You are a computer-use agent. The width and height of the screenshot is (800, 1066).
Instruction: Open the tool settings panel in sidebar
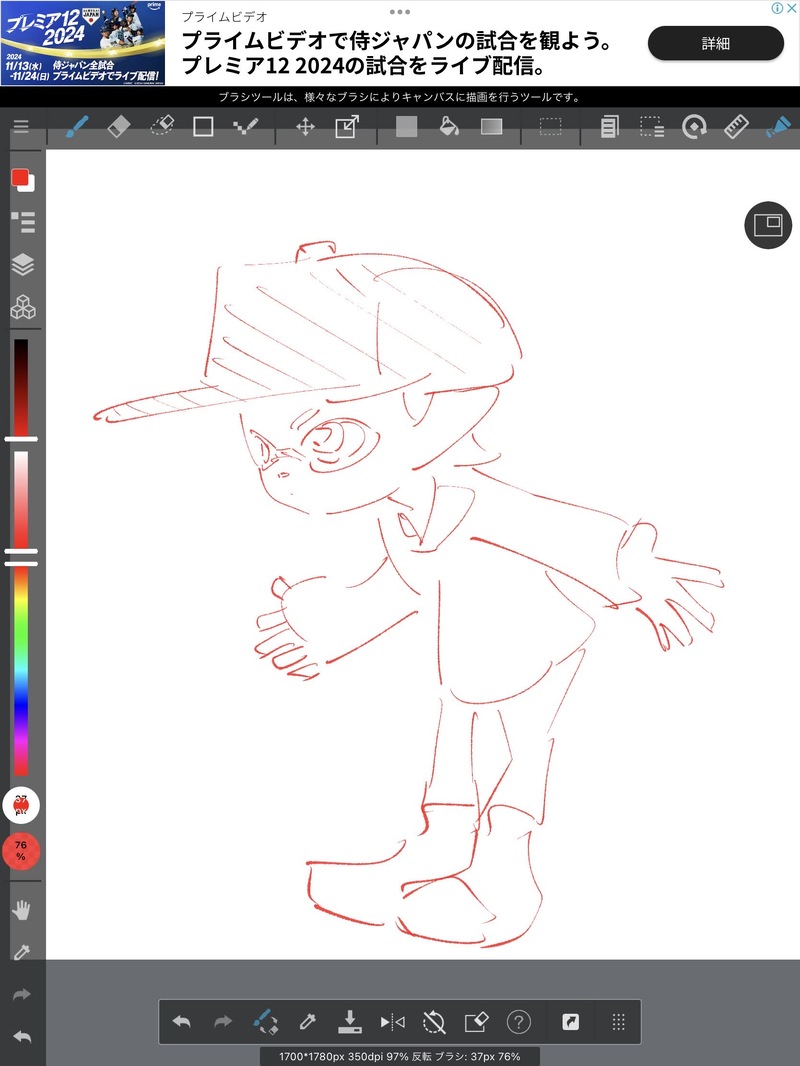click(x=23, y=222)
